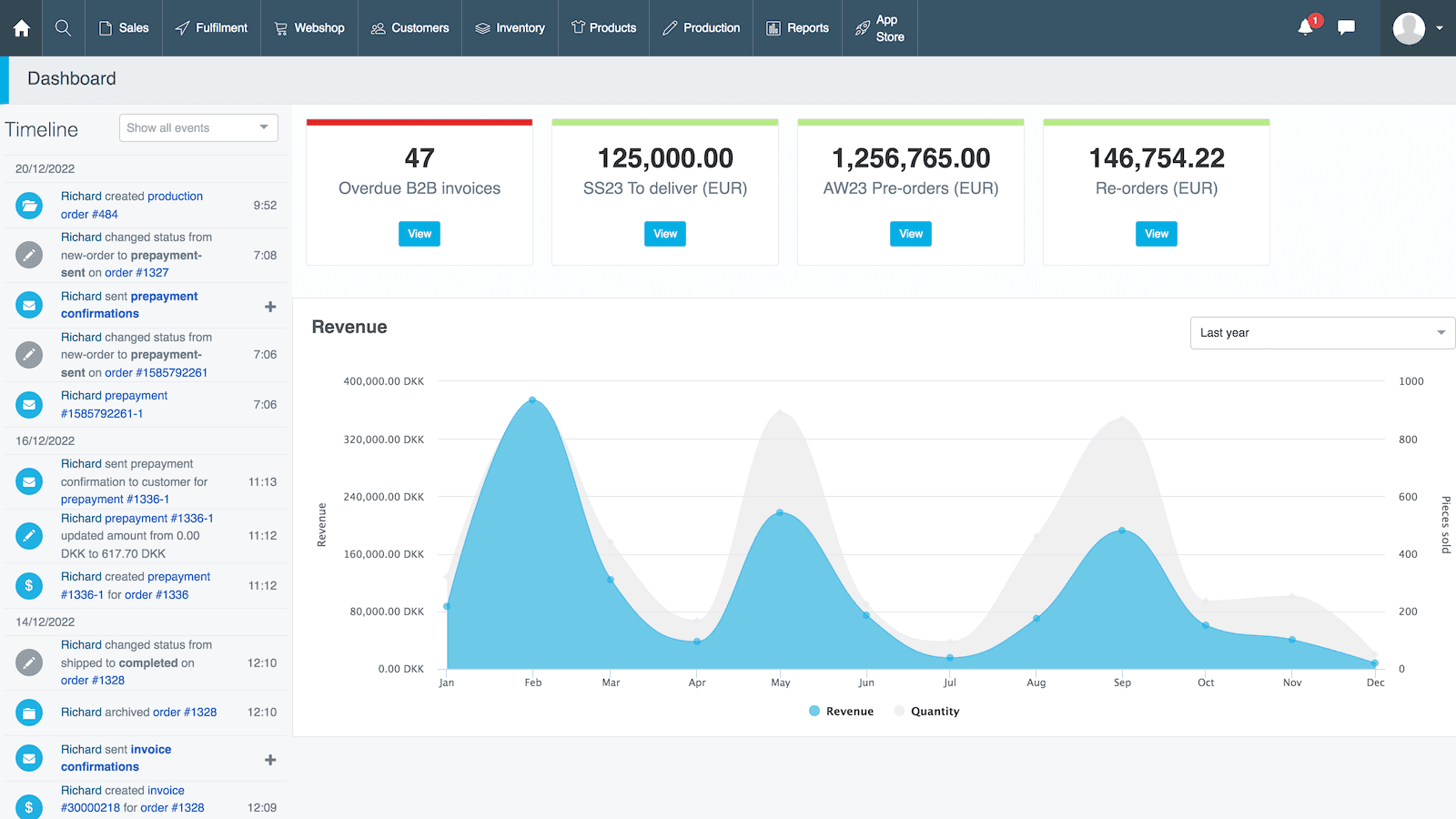The height and width of the screenshot is (819, 1456).
Task: Expand the prepayment confirmations timeline entry
Action: tap(270, 307)
